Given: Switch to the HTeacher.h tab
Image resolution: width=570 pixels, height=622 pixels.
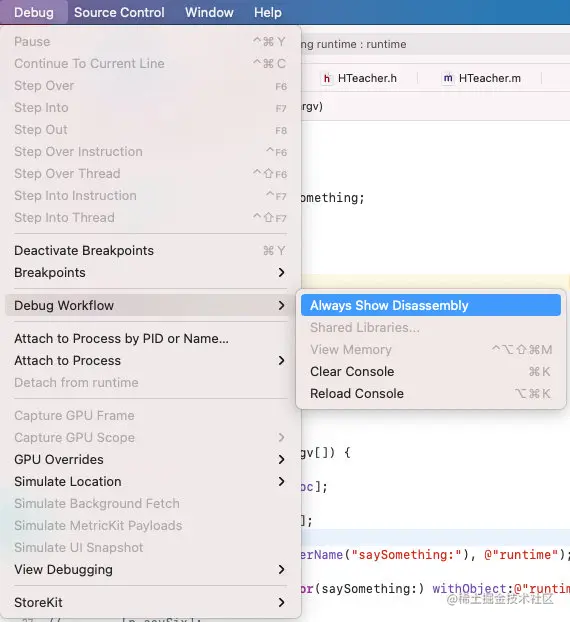Looking at the screenshot, I should [x=359, y=79].
